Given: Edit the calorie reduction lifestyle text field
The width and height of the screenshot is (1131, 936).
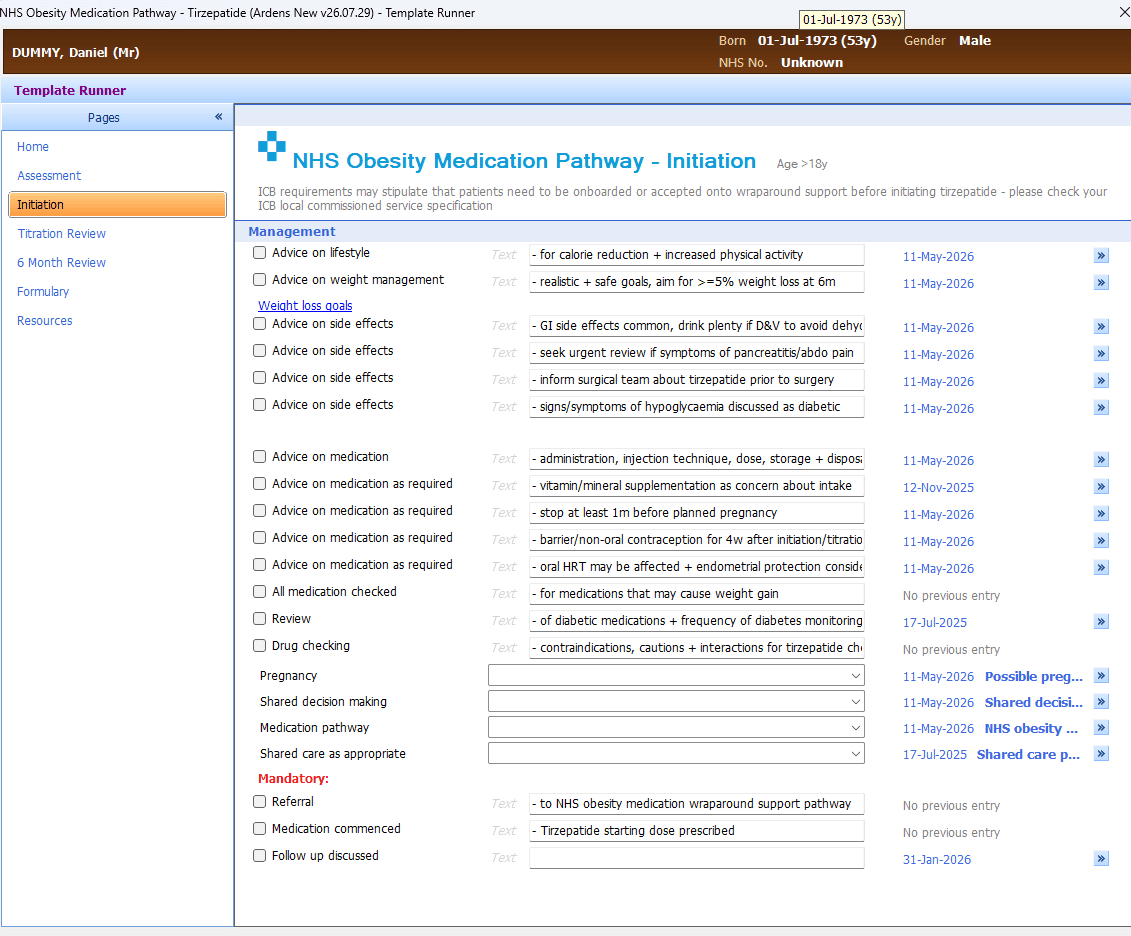Looking at the screenshot, I should pos(697,255).
